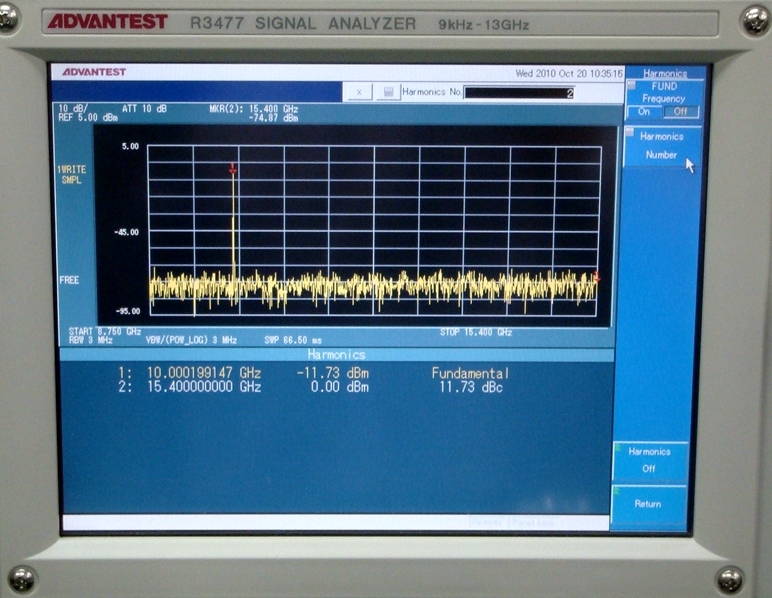
Task: Select the Harmonics Off softkey
Action: [x=649, y=460]
